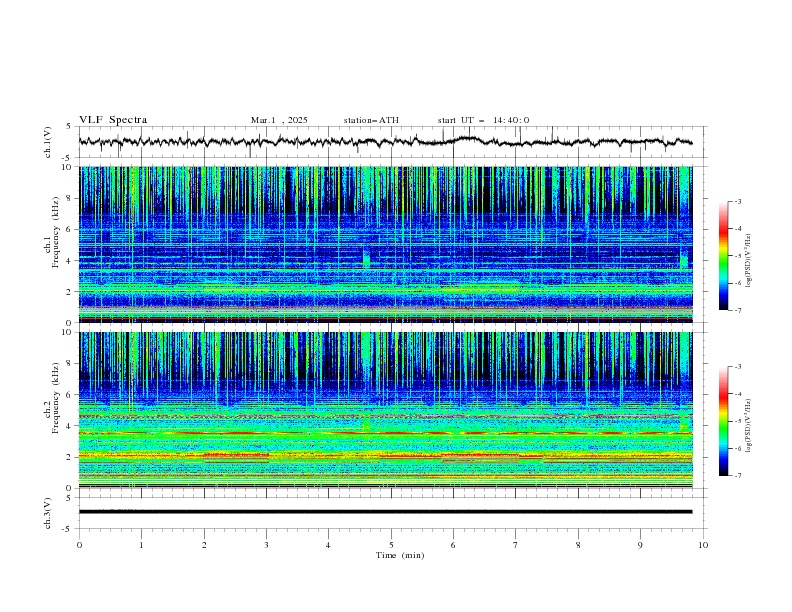This screenshot has height=612, width=792.
Task: Click the time axis tick label '1'
Action: point(141,545)
